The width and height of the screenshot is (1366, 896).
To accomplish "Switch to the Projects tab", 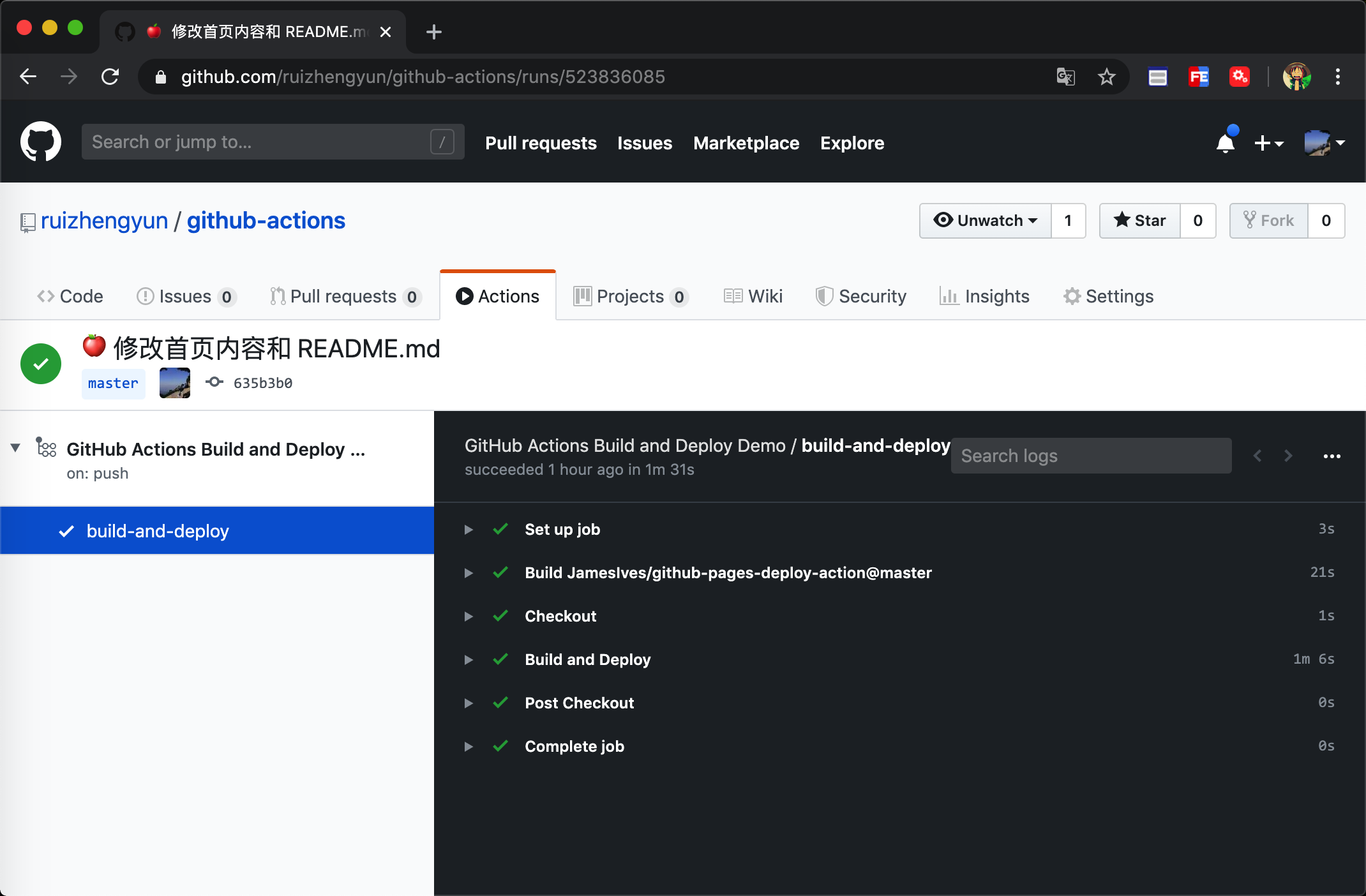I will (x=631, y=296).
